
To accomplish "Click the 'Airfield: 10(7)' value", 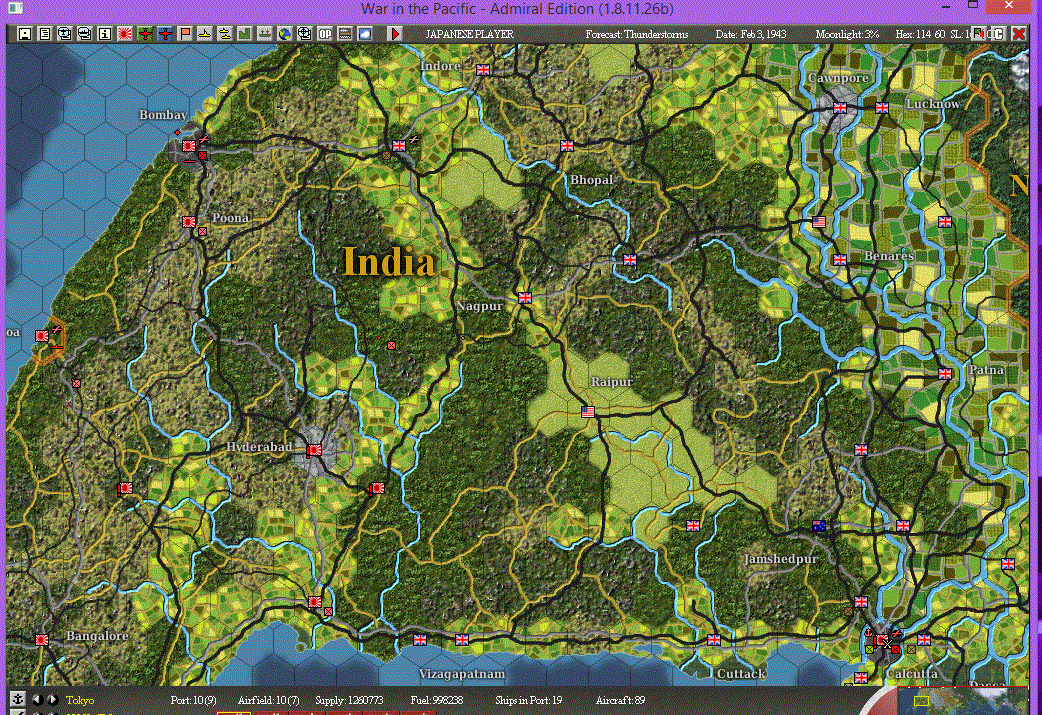I will point(268,700).
